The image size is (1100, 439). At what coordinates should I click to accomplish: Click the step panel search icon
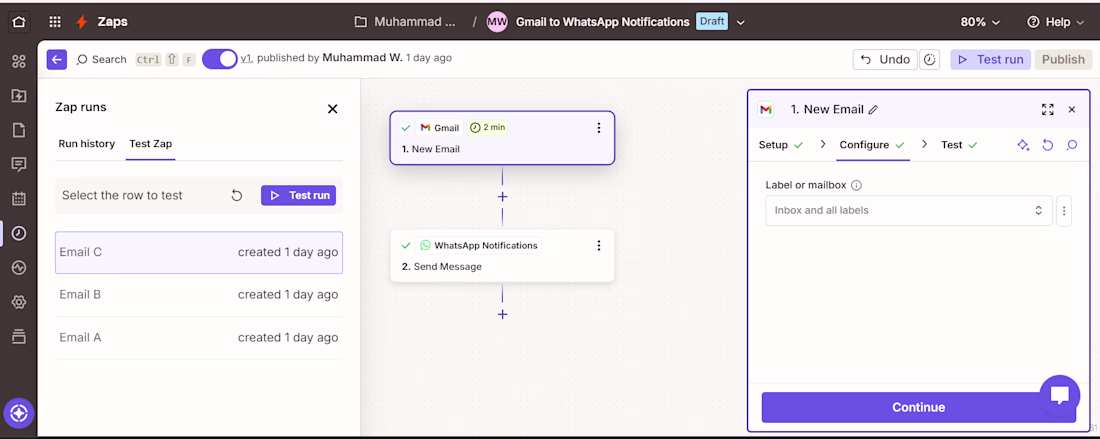click(x=1072, y=145)
